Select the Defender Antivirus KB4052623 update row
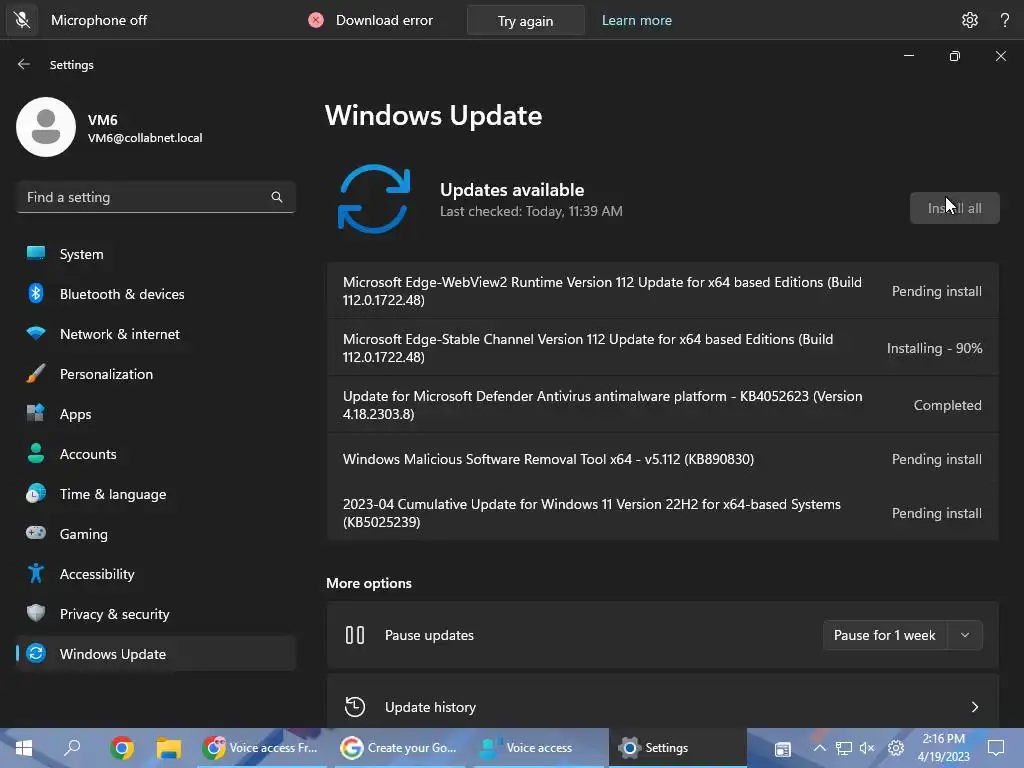The height and width of the screenshot is (768, 1024). pyautogui.click(x=662, y=405)
